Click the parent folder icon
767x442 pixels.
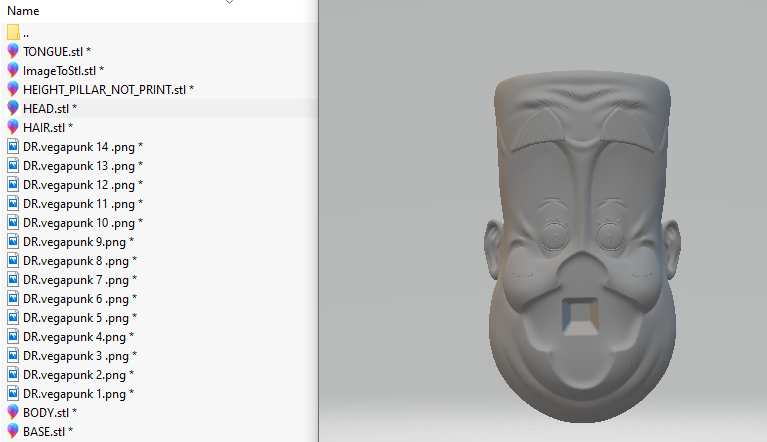13,32
